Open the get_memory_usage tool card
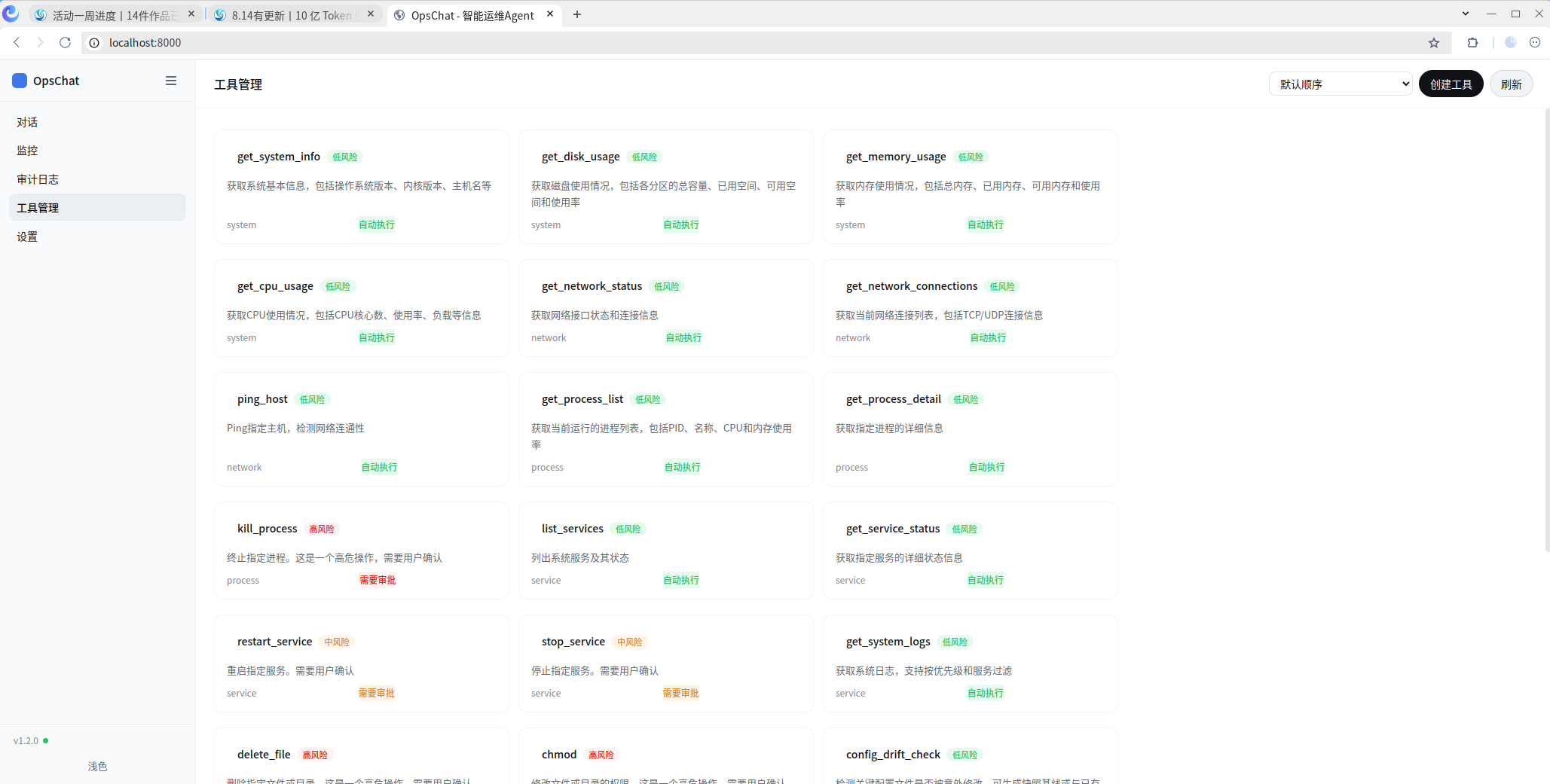This screenshot has height=784, width=1550. [971, 187]
